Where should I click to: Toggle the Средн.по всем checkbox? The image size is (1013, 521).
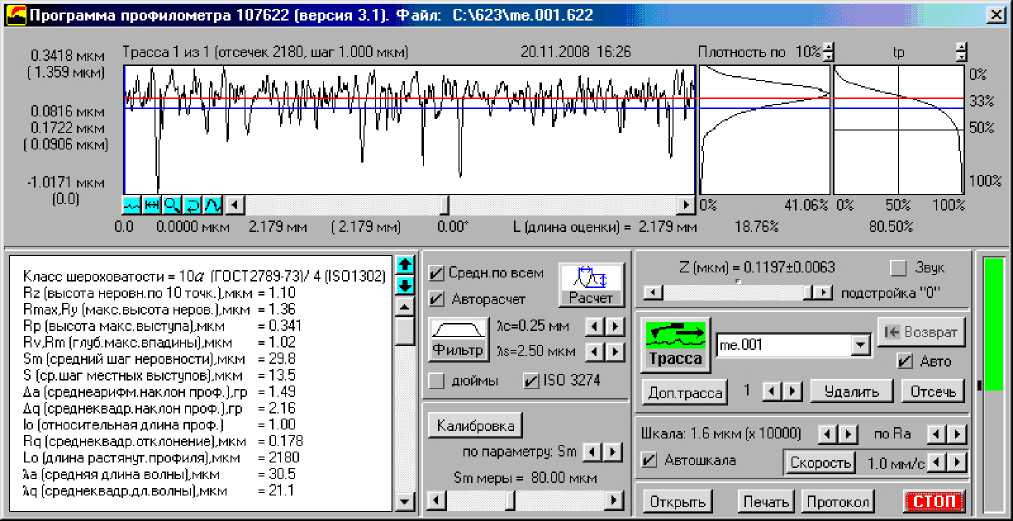[x=436, y=273]
